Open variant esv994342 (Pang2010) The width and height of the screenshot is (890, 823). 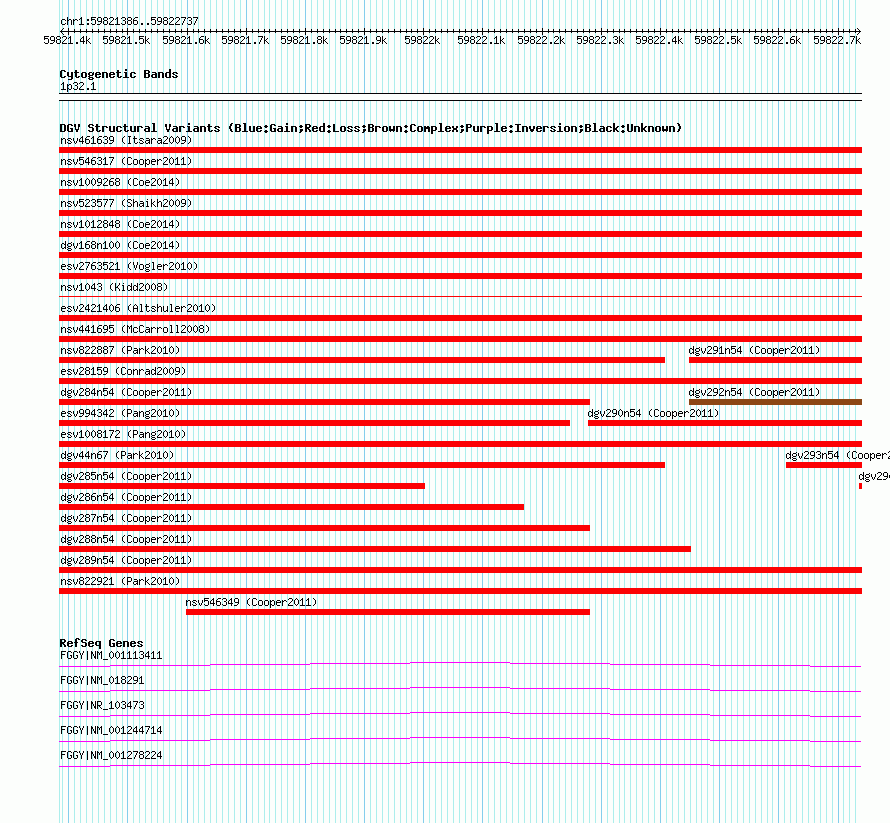[x=120, y=413]
